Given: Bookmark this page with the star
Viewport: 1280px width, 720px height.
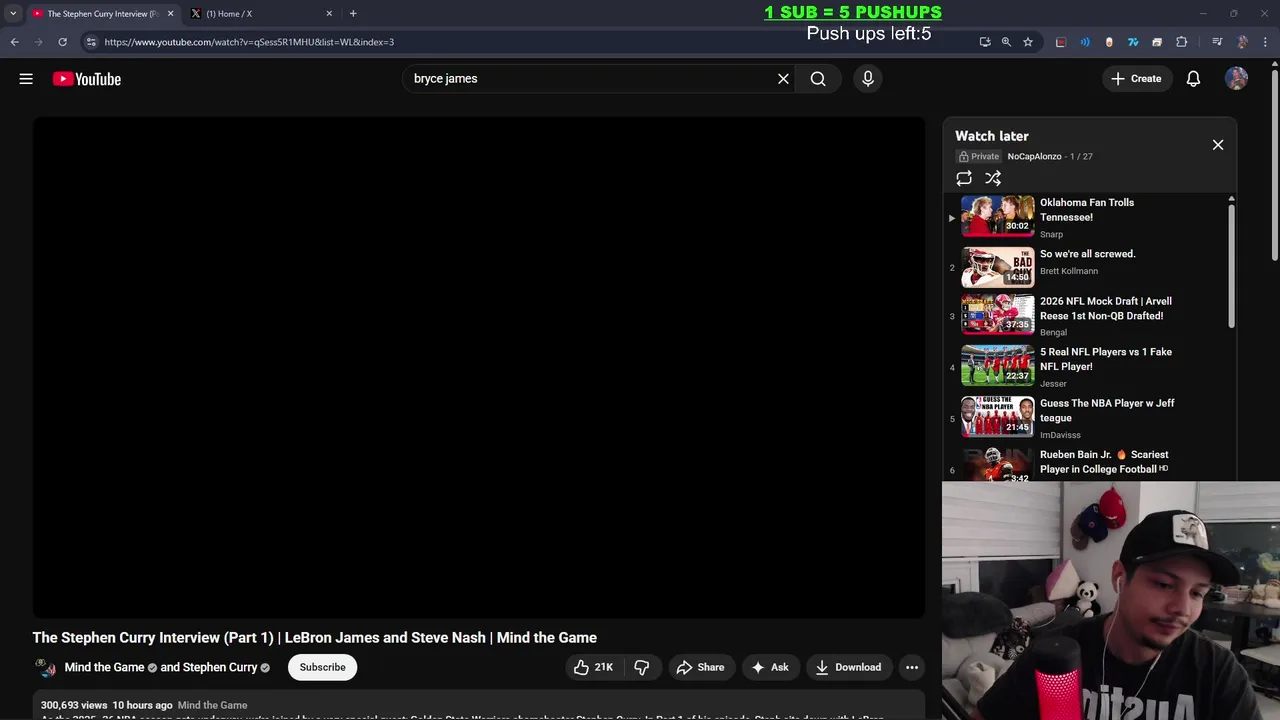Looking at the screenshot, I should [1027, 42].
